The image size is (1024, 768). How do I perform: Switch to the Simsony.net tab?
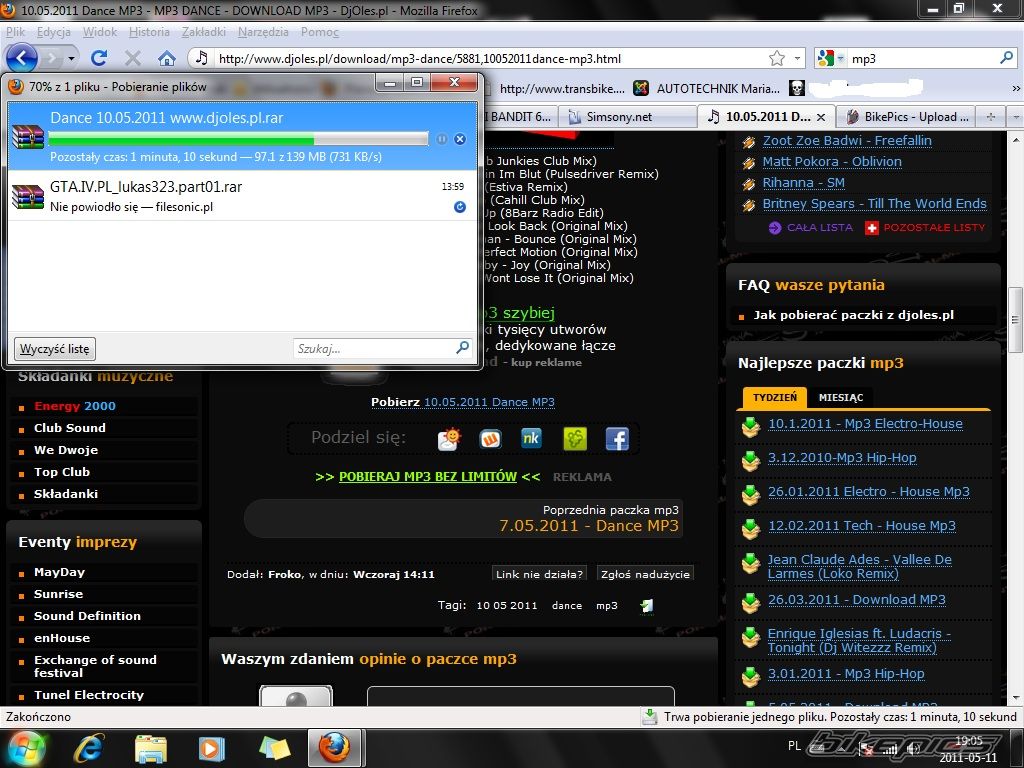(x=619, y=117)
